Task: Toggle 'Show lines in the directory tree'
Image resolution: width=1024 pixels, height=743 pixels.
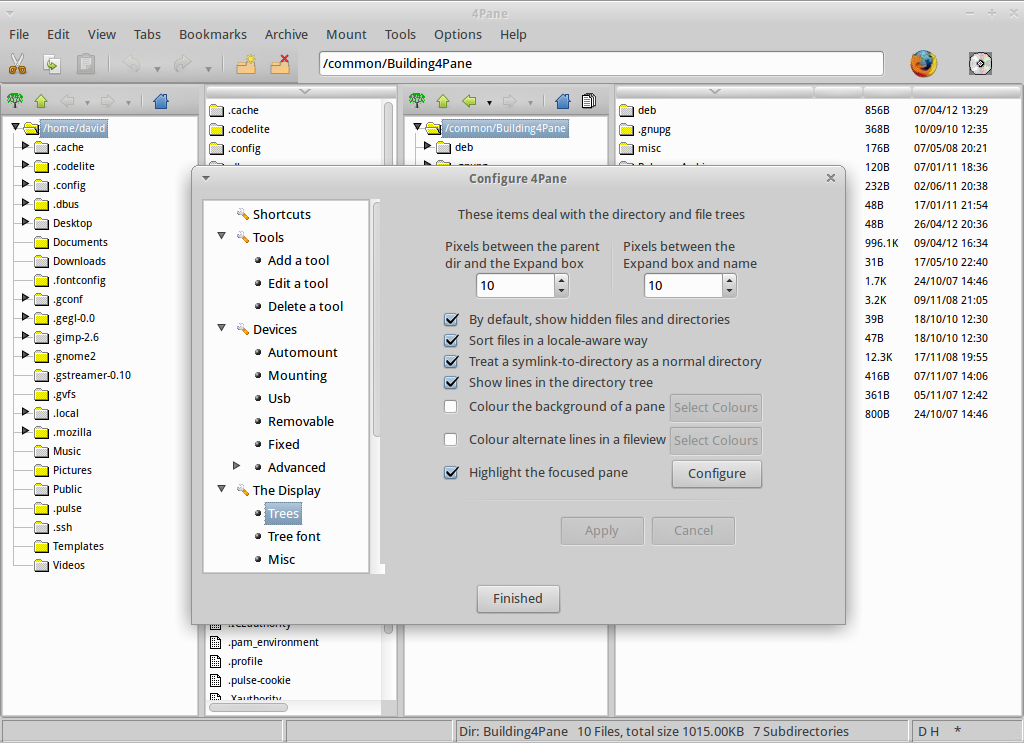Action: pos(451,382)
